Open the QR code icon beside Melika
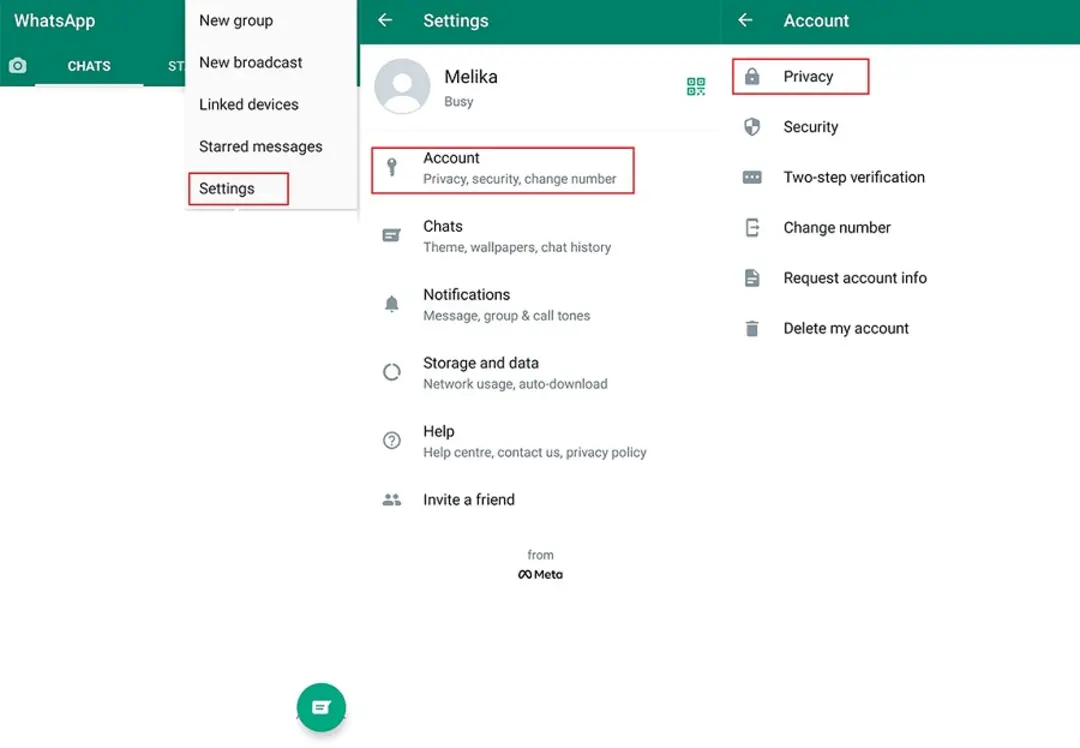The width and height of the screenshot is (1080, 748). click(x=696, y=86)
